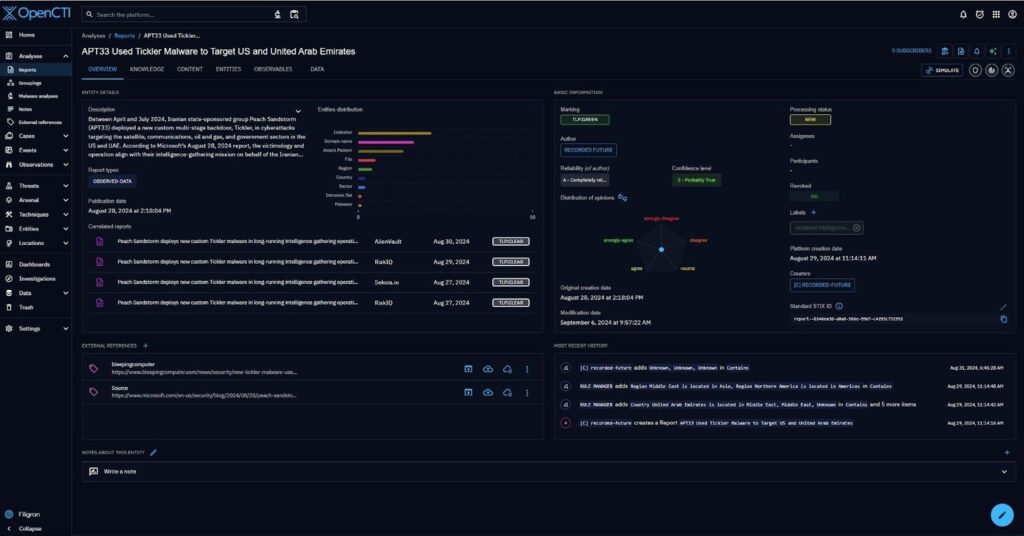1024x536 pixels.
Task: Open the AlienVault correlated report row
Action: point(313,242)
